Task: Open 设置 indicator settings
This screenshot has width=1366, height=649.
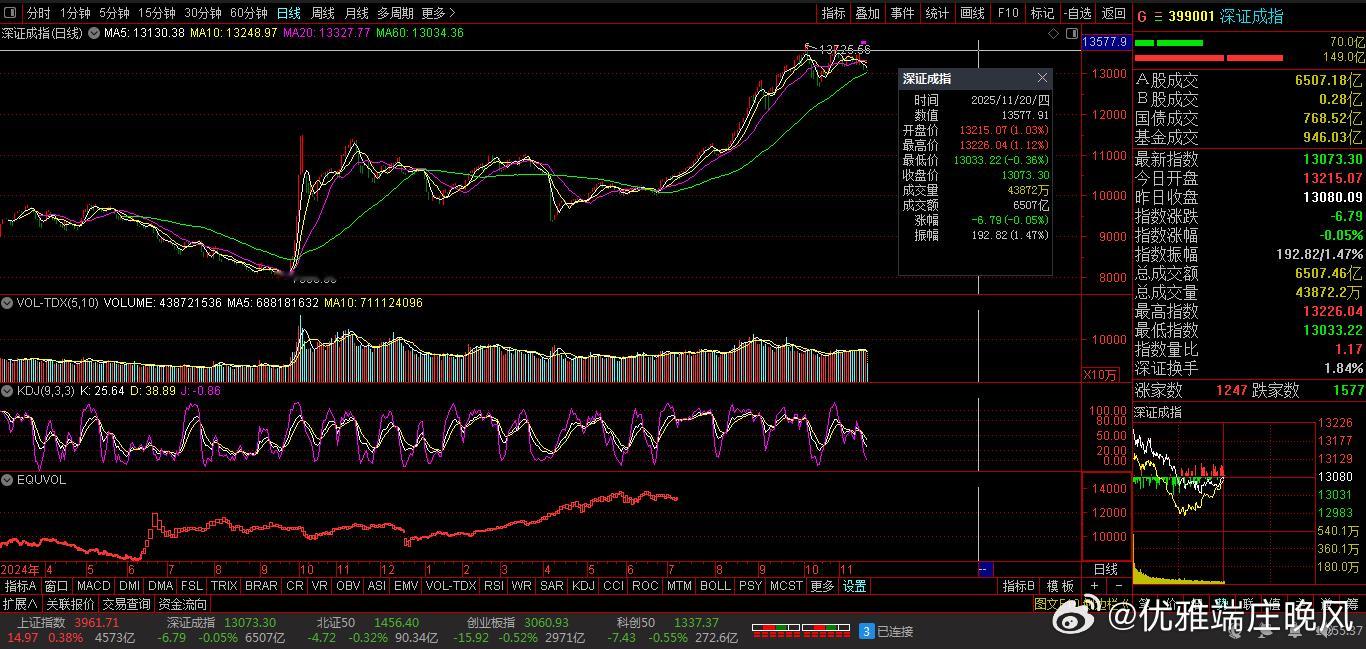Action: pos(854,586)
